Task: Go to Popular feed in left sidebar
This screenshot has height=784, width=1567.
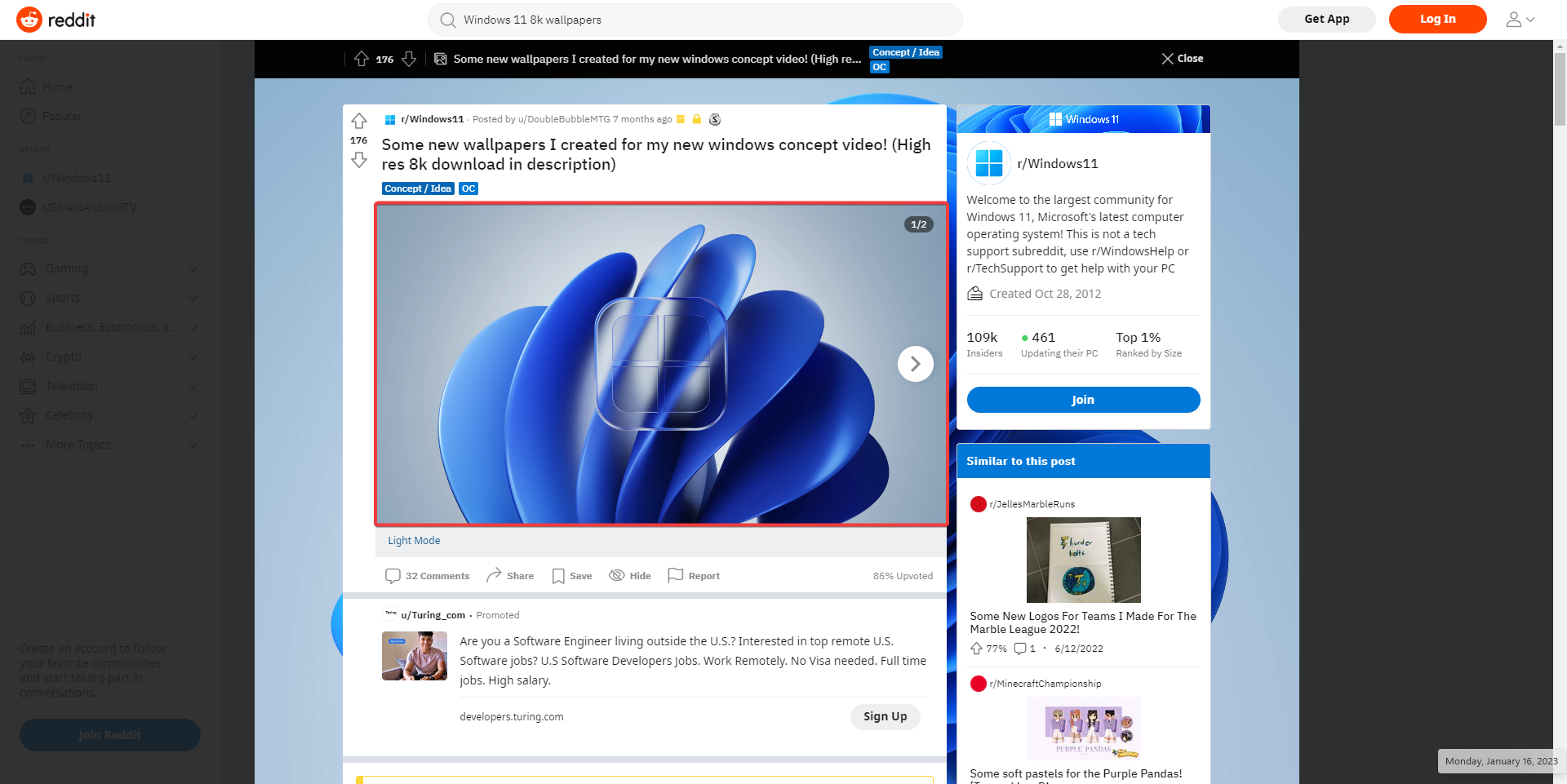Action: [62, 117]
